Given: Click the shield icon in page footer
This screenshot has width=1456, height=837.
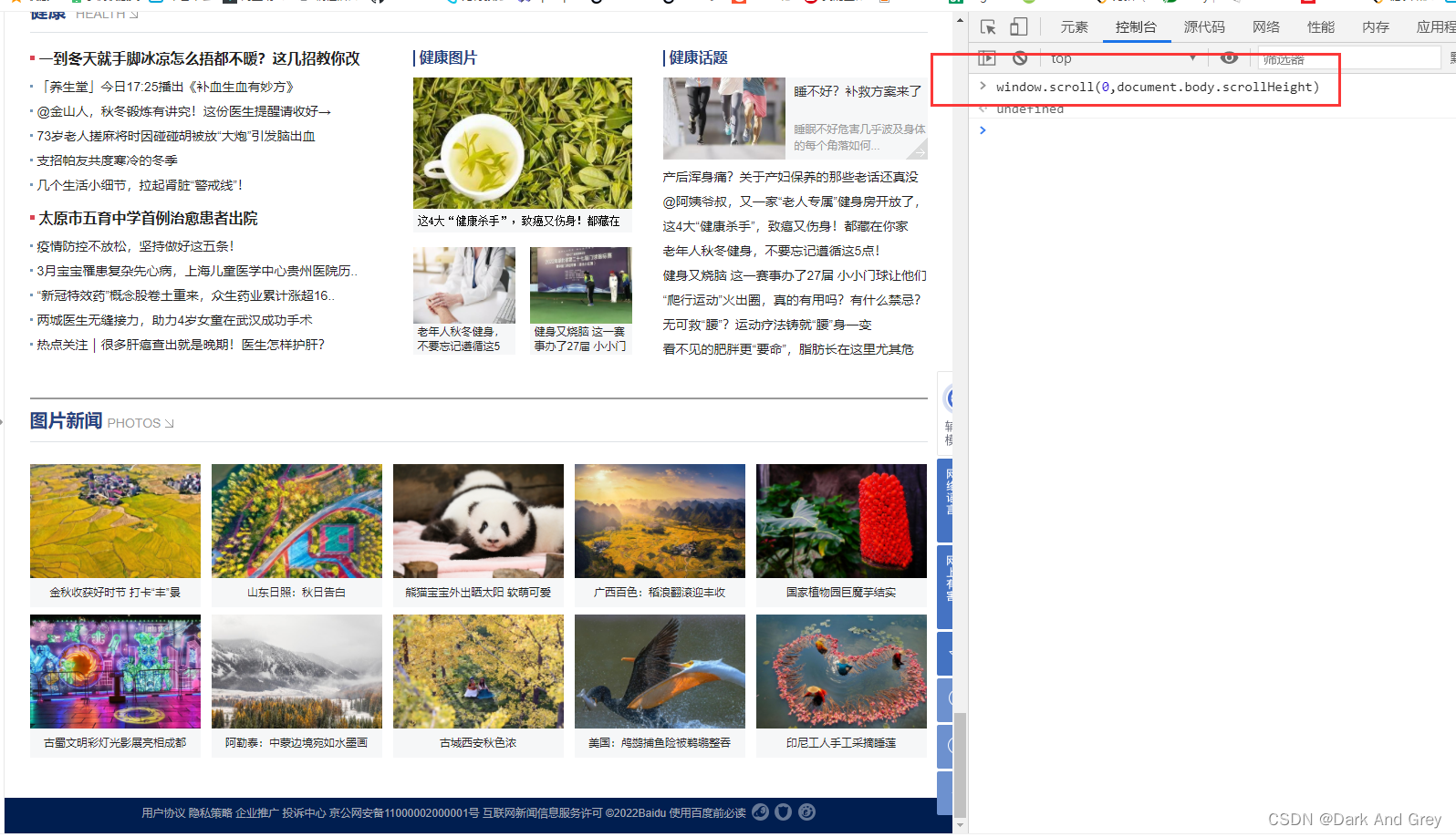Looking at the screenshot, I should point(783,812).
